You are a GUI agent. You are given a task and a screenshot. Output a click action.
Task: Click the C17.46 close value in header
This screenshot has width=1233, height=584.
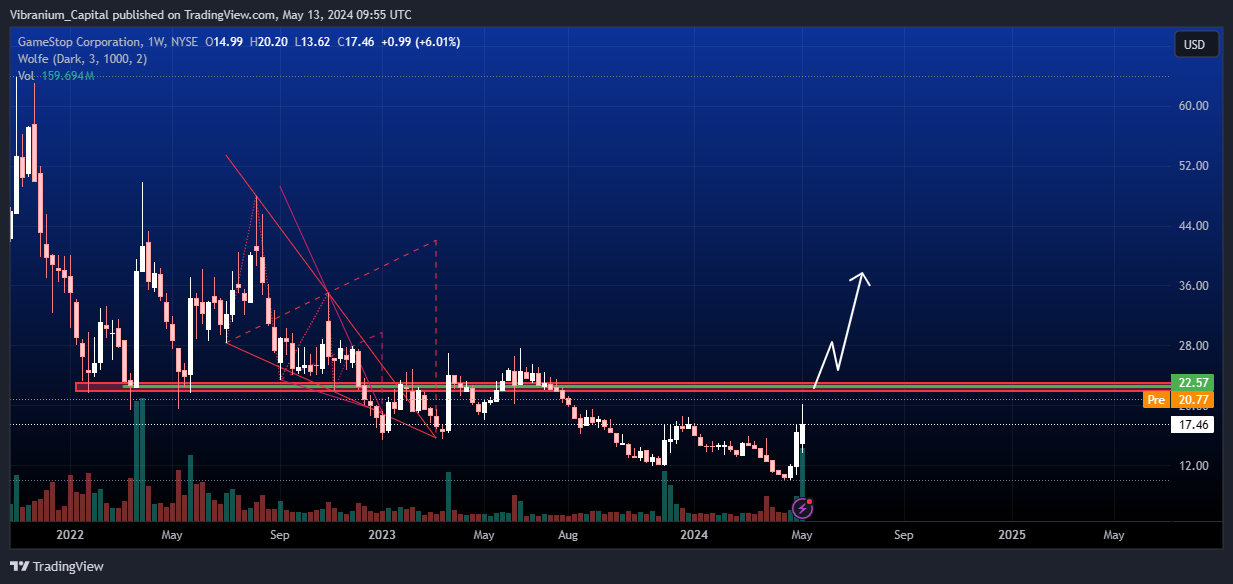[x=356, y=42]
